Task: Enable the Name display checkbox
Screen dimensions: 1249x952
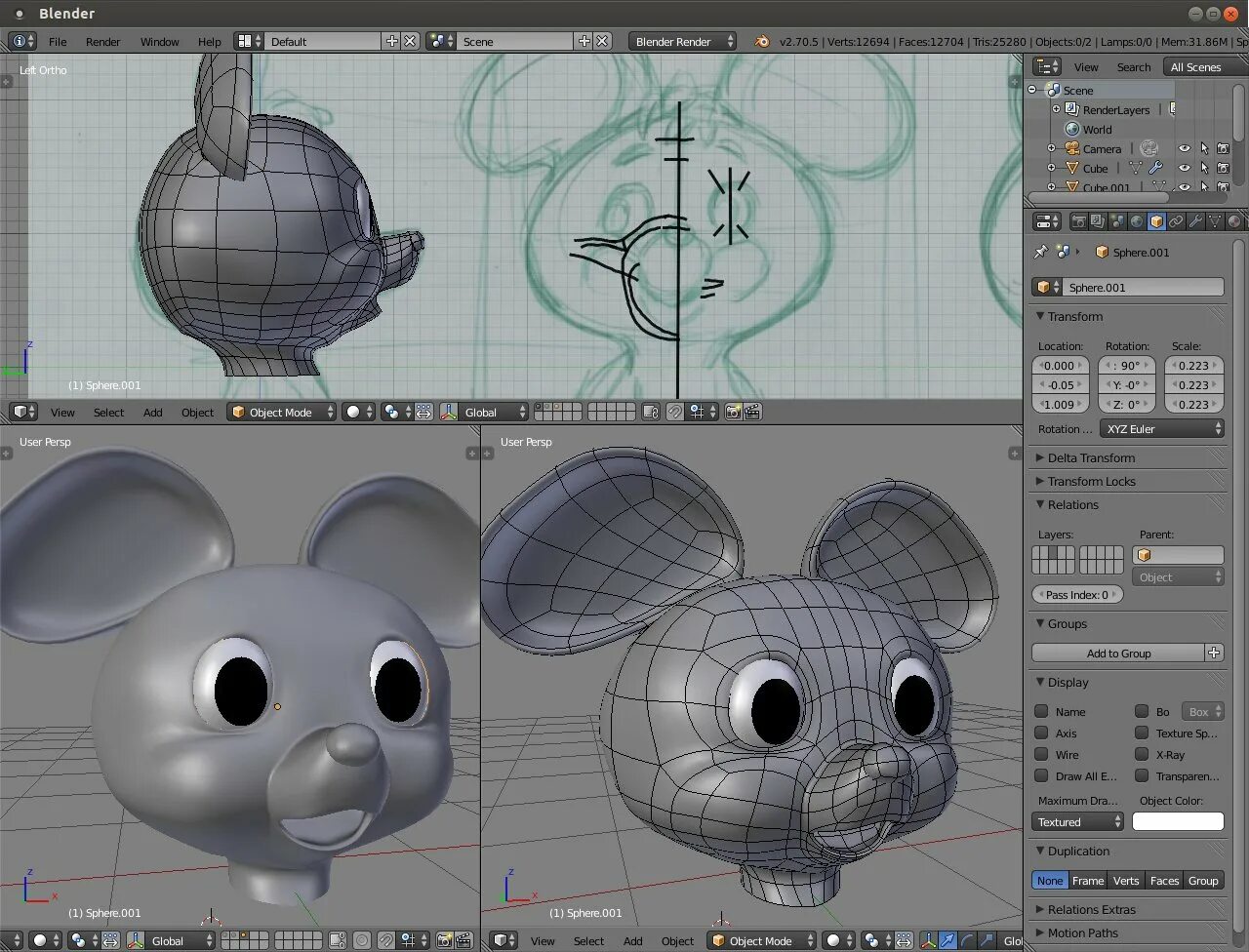Action: (1041, 711)
